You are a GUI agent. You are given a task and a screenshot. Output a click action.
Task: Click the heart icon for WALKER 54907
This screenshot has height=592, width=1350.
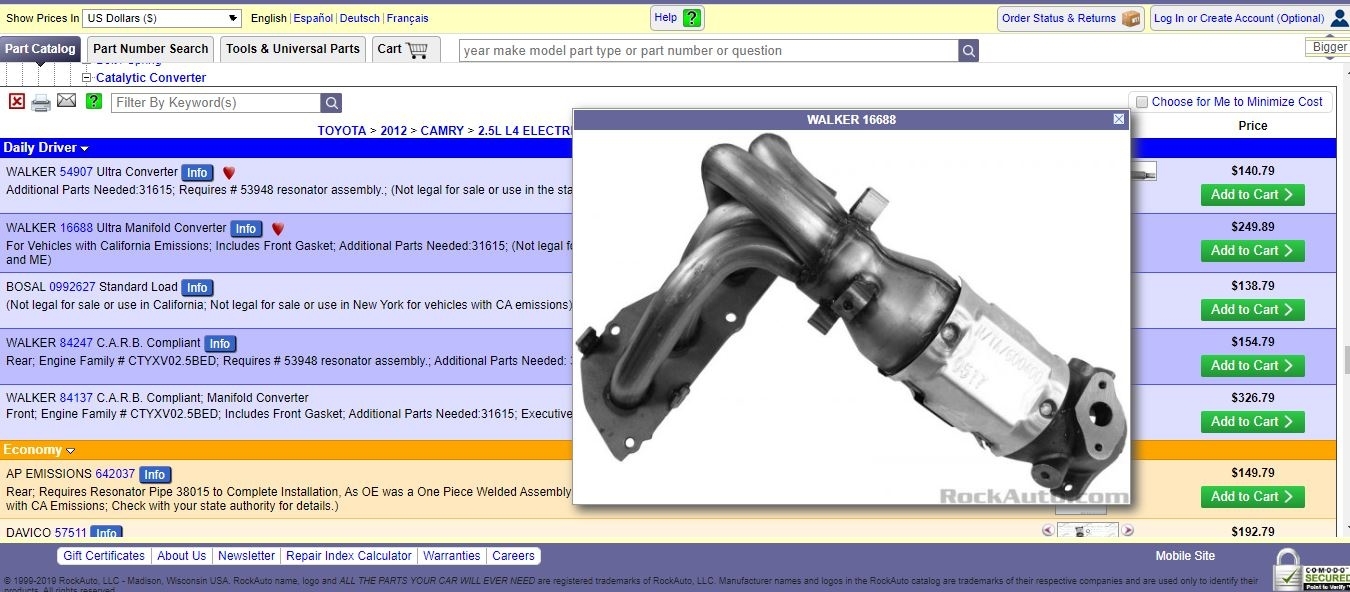pyautogui.click(x=228, y=173)
